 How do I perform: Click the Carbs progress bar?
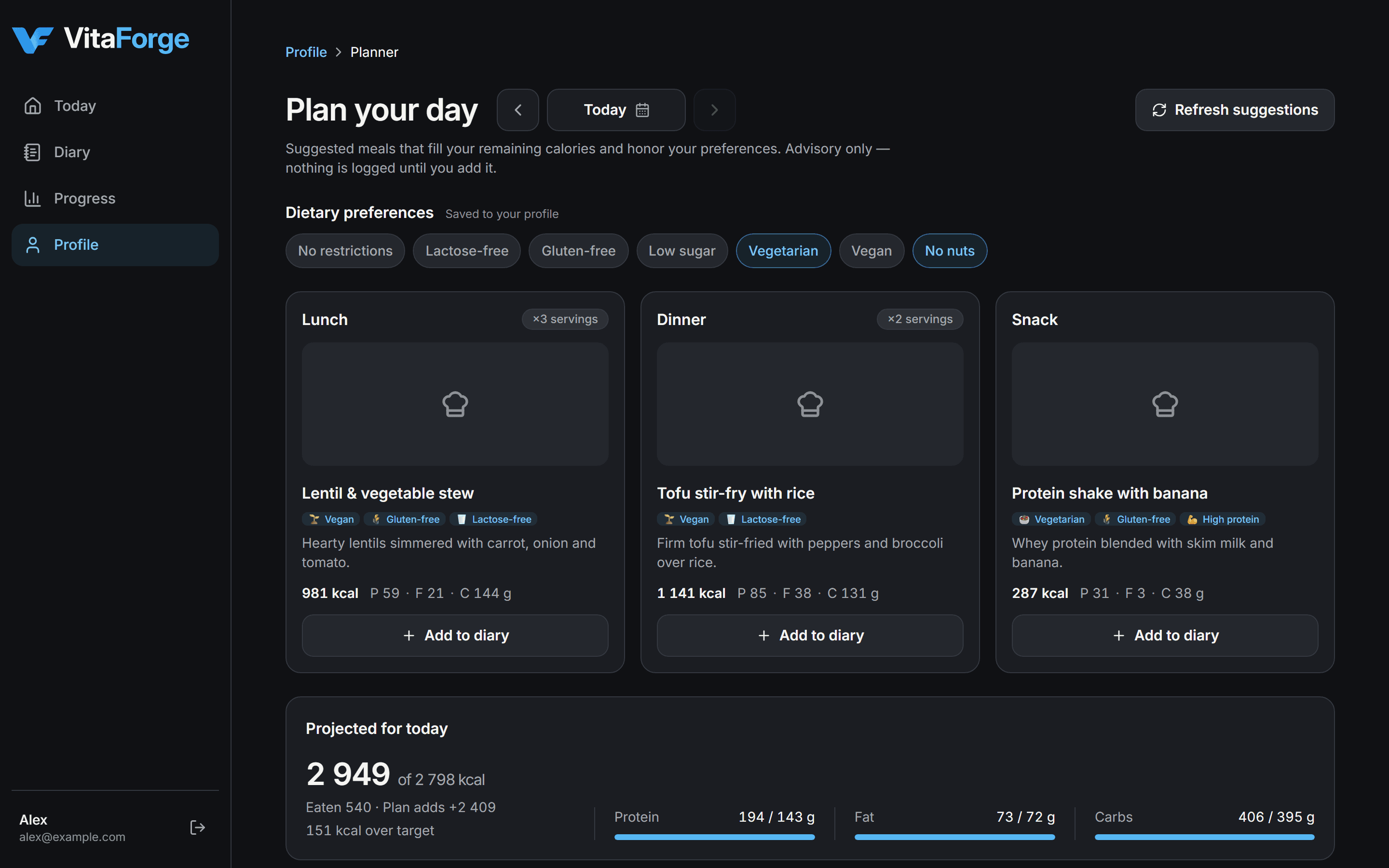coord(1204,837)
